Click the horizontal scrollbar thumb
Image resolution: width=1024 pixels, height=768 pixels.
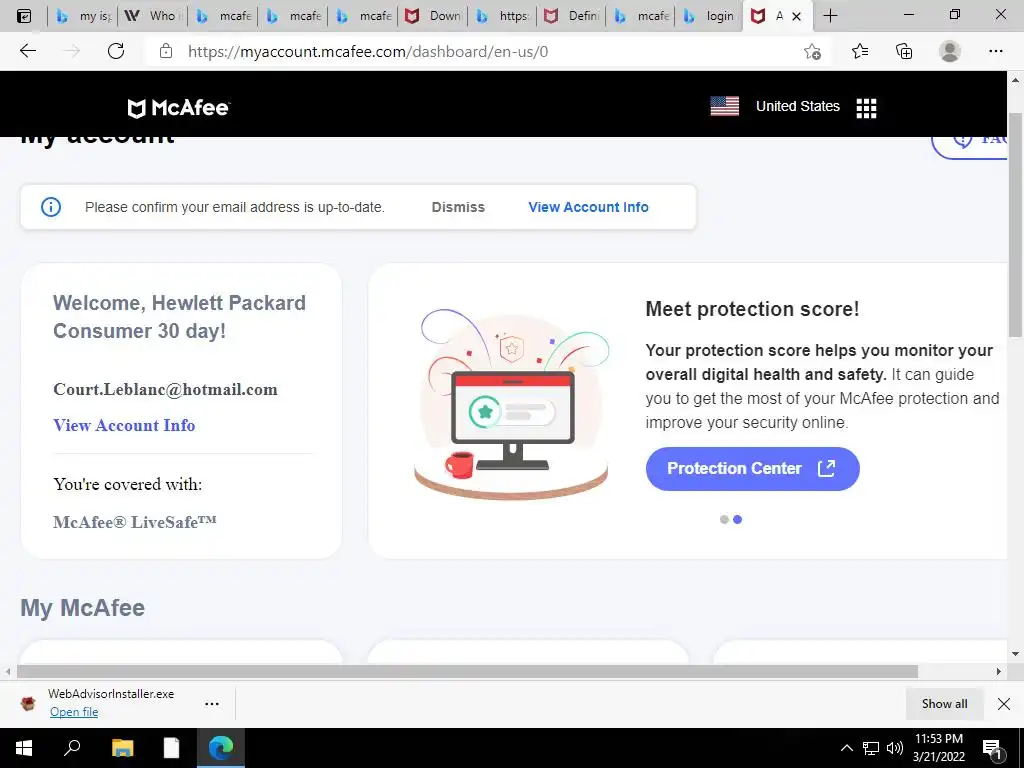click(x=467, y=671)
